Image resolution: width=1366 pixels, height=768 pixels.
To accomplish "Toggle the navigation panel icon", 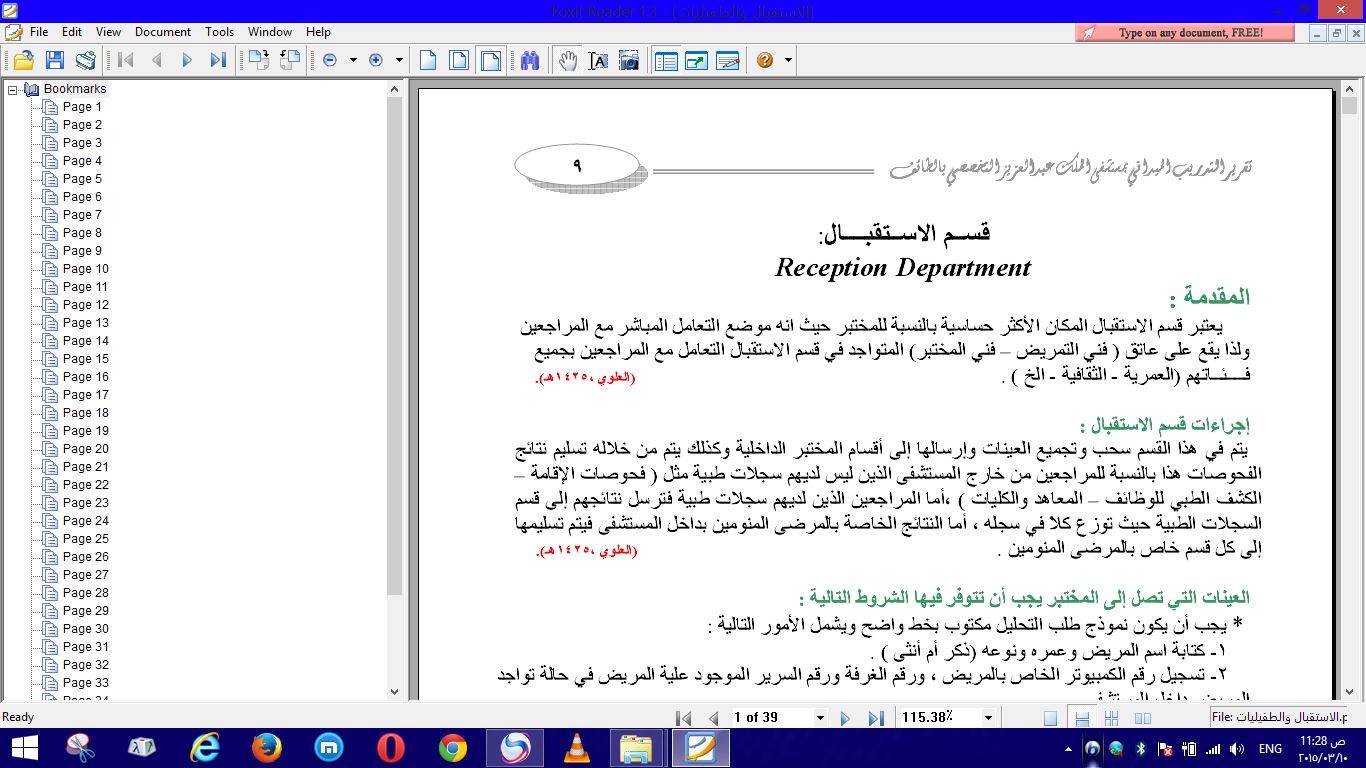I will pyautogui.click(x=666, y=61).
